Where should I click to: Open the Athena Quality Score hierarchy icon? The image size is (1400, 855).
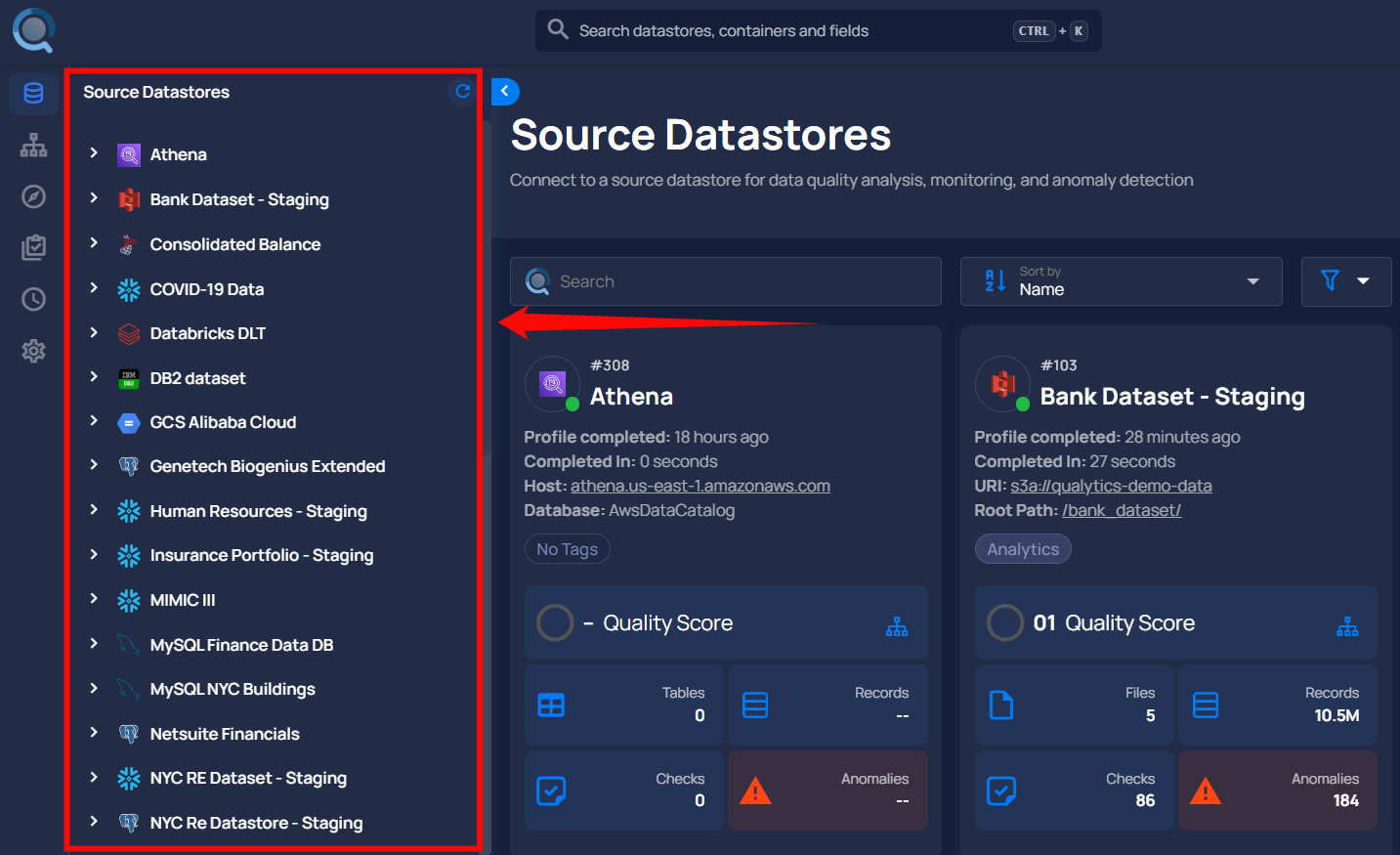[897, 626]
